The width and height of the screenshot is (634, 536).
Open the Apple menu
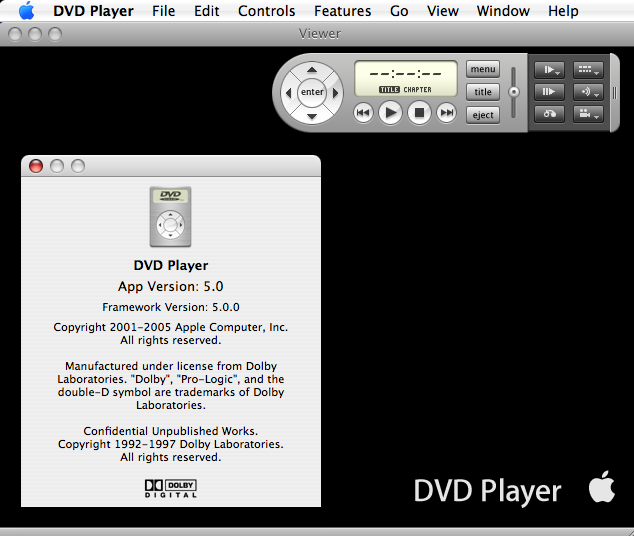click(26, 11)
